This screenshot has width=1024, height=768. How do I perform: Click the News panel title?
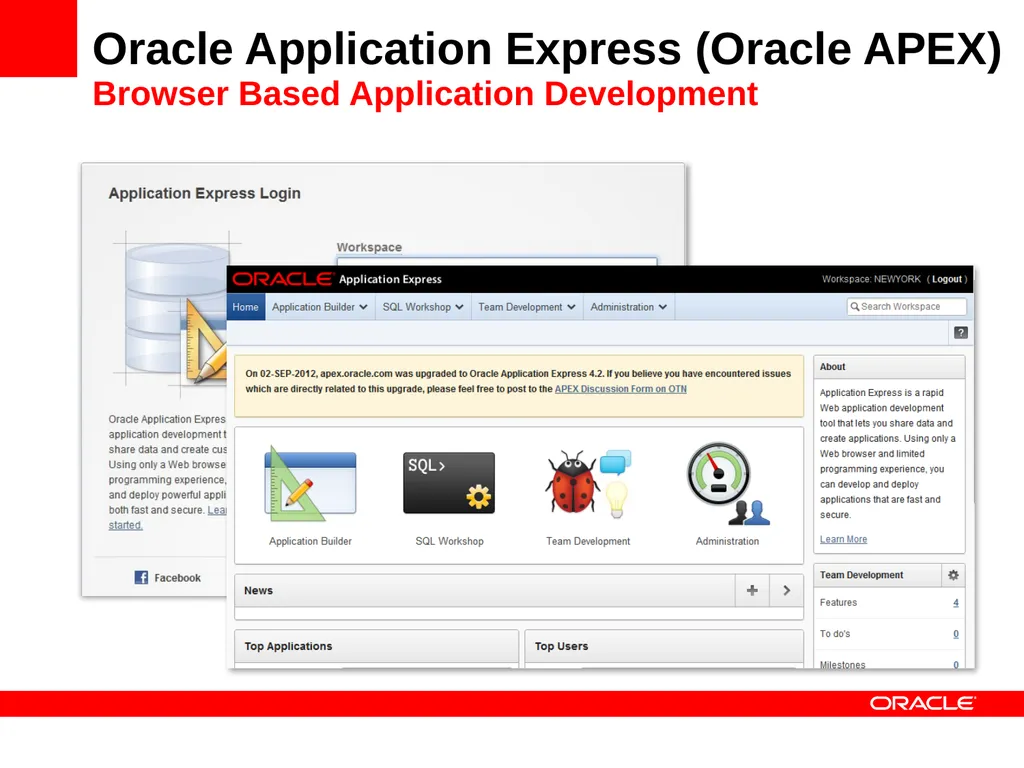click(259, 590)
